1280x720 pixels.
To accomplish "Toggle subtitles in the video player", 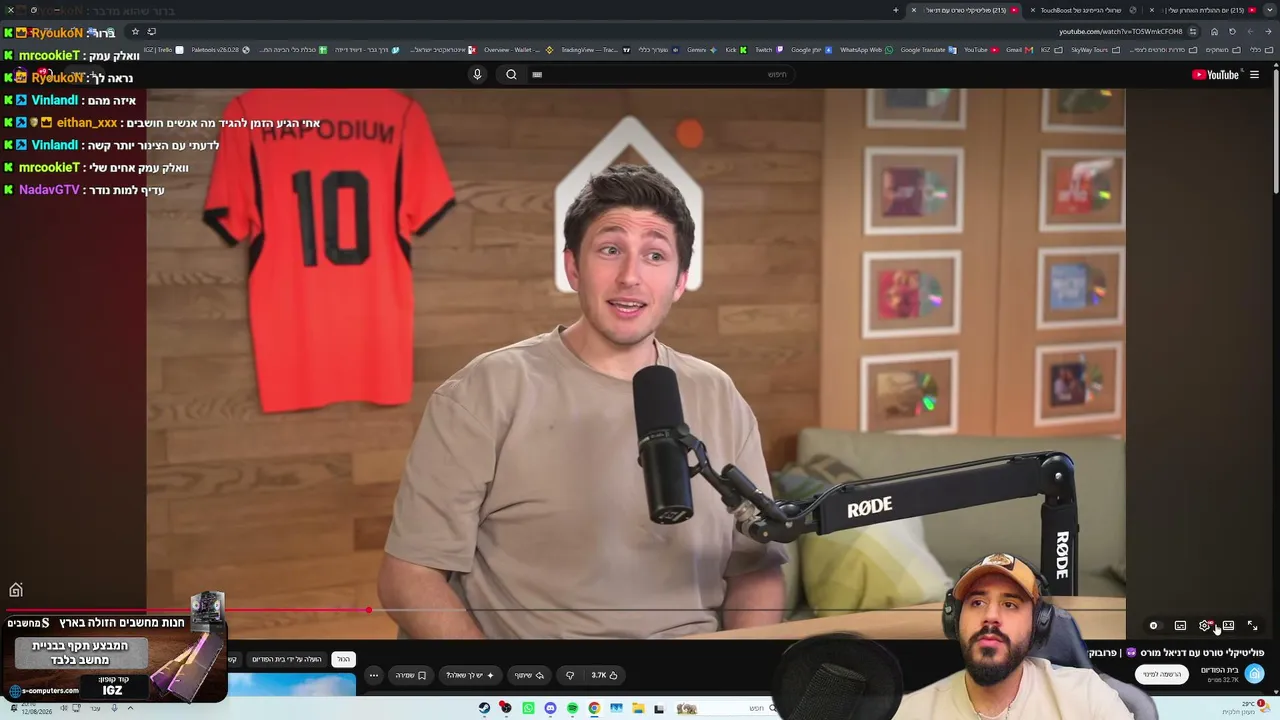I will point(1180,625).
